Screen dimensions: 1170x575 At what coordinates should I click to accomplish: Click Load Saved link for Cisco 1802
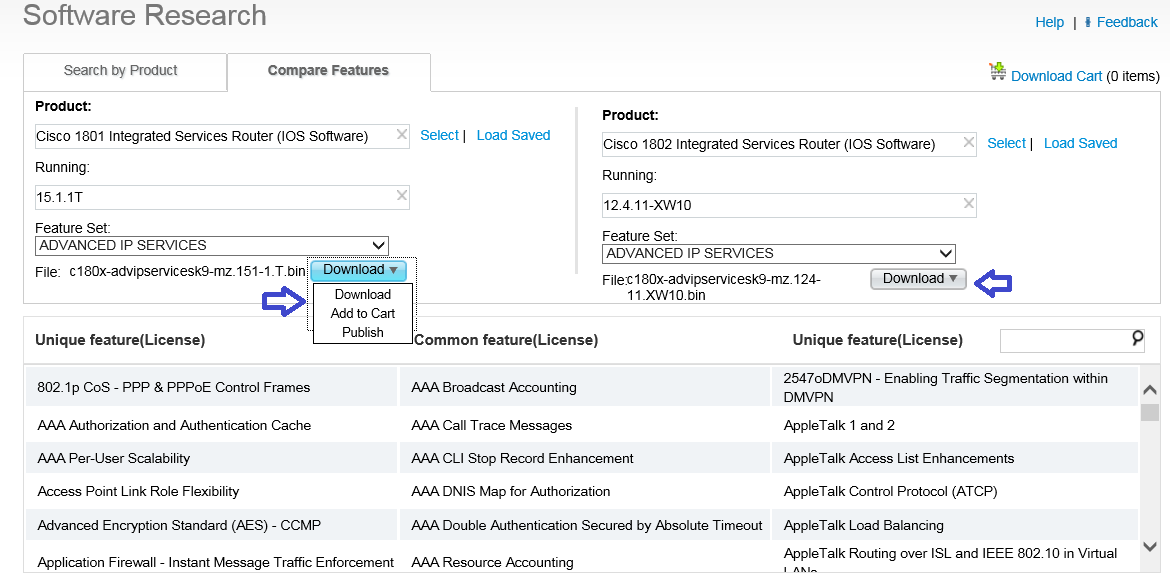[x=1080, y=143]
